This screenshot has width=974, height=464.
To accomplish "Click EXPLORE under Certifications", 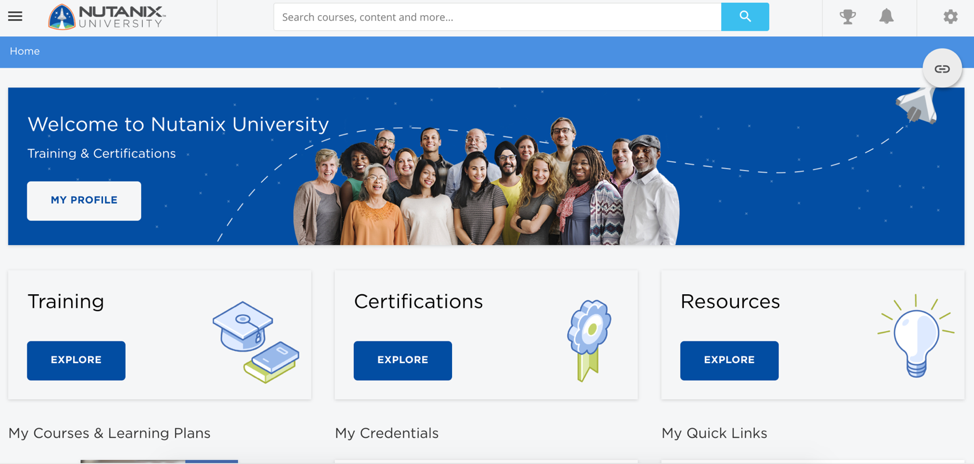I will 403,360.
